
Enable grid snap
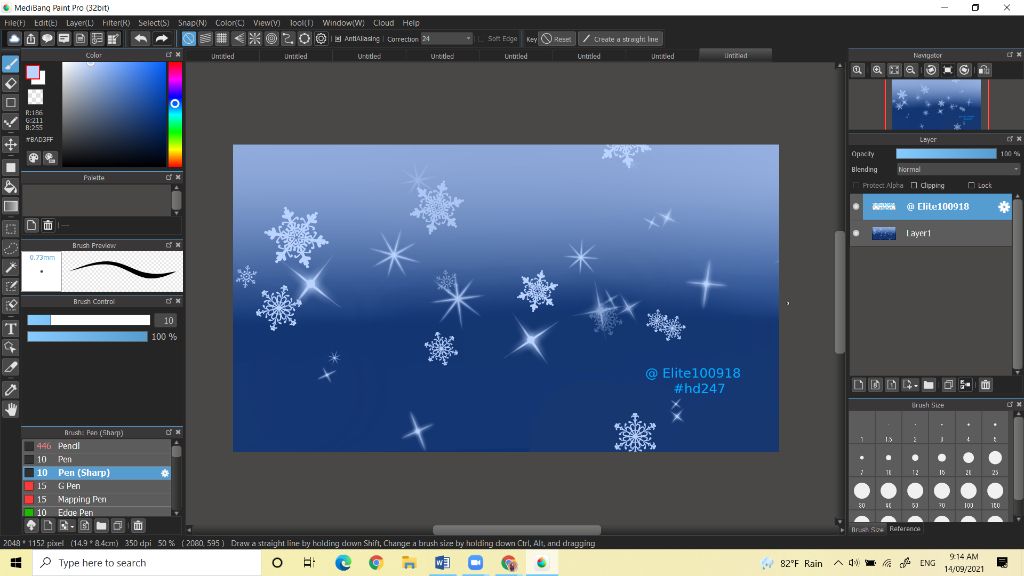click(221, 39)
